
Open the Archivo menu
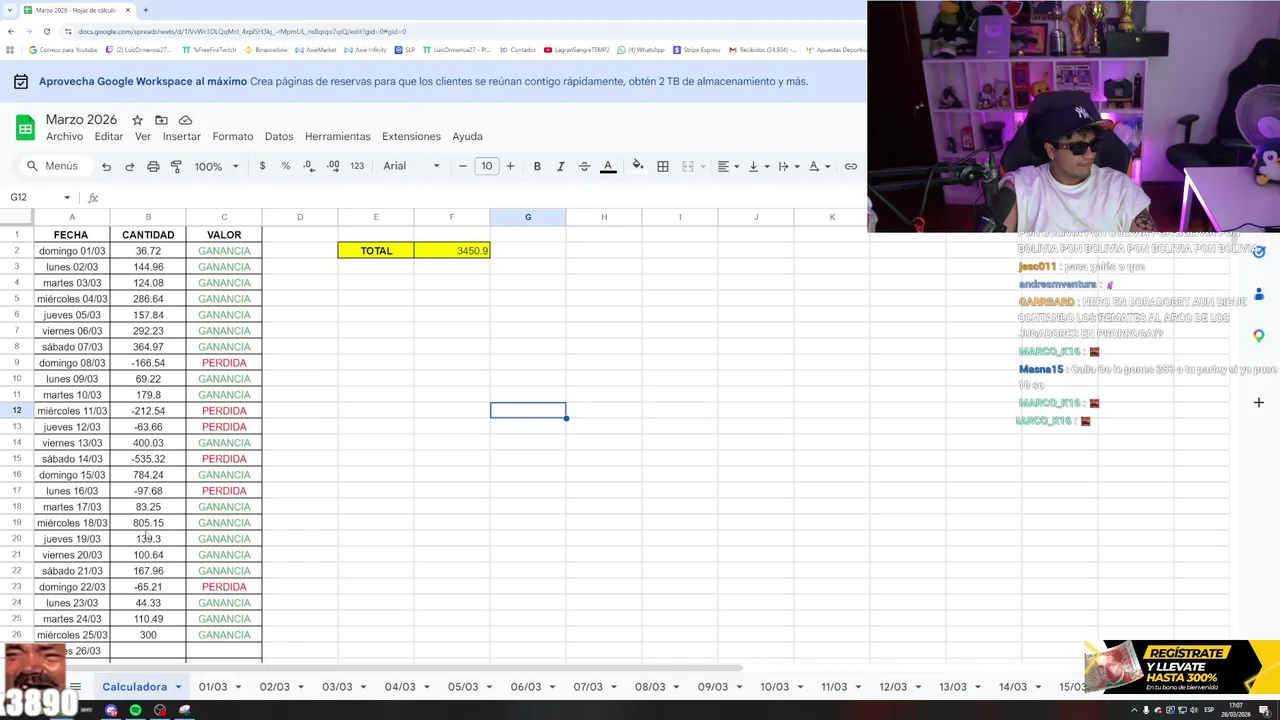pyautogui.click(x=64, y=136)
